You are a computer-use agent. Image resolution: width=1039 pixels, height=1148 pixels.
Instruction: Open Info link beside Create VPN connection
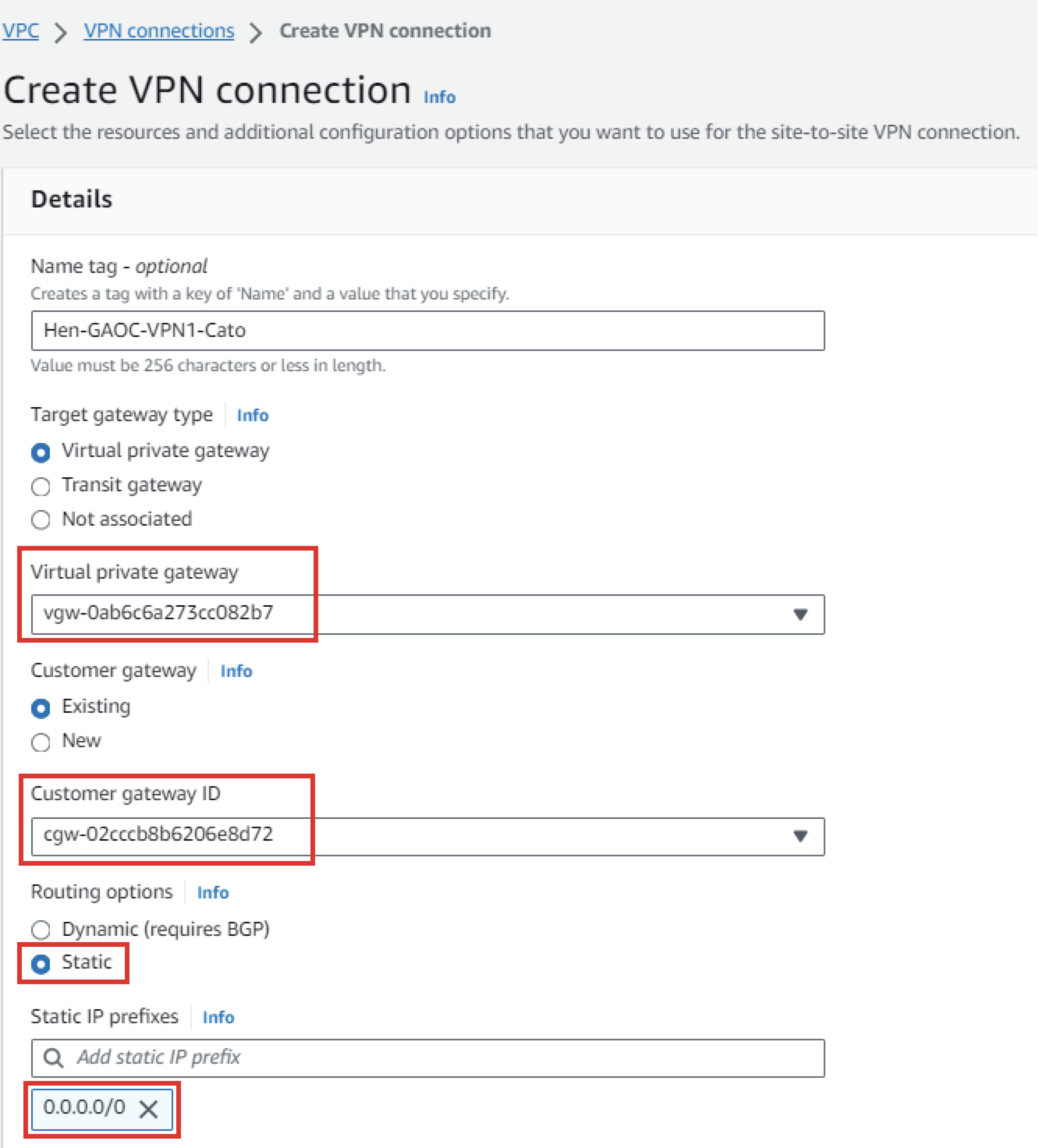(x=439, y=97)
